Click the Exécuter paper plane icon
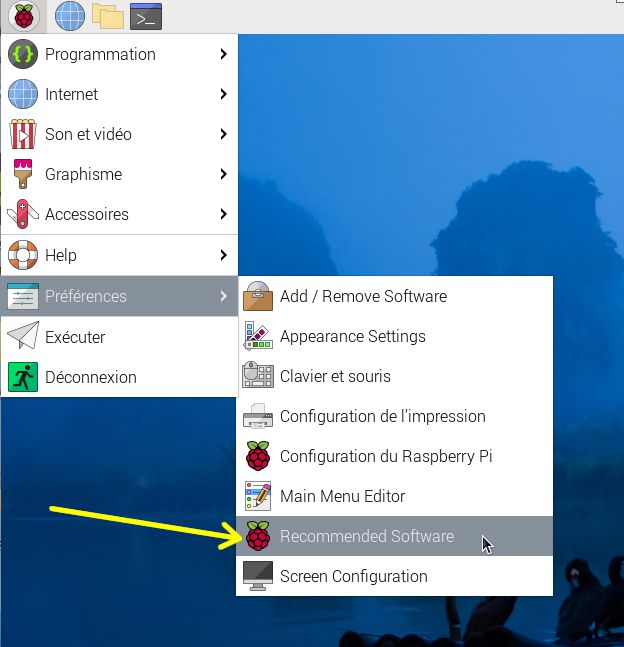Screen dimensions: 624x647 click(x=23, y=335)
